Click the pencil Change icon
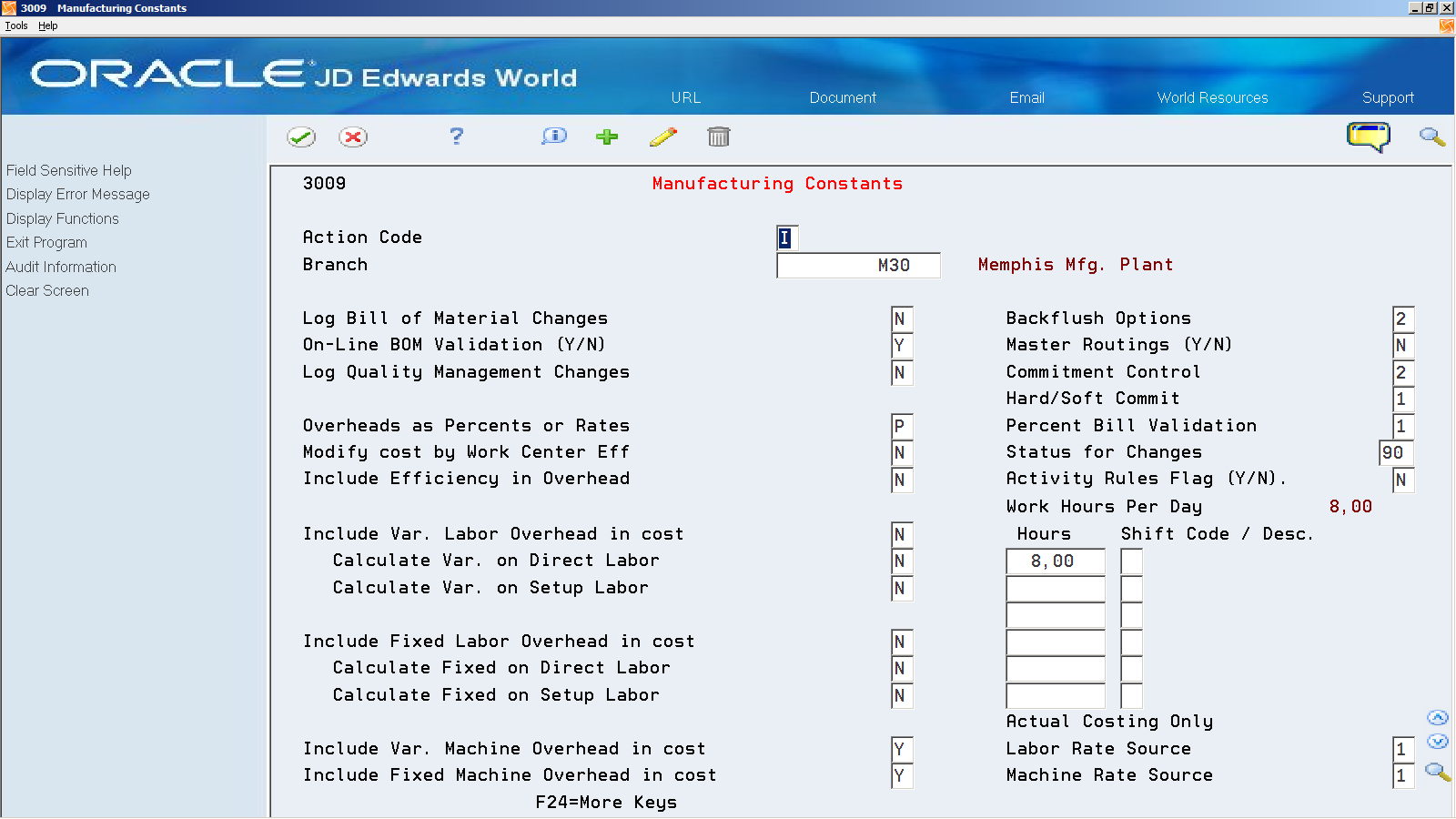Viewport: 1456px width, 819px height. coord(663,136)
